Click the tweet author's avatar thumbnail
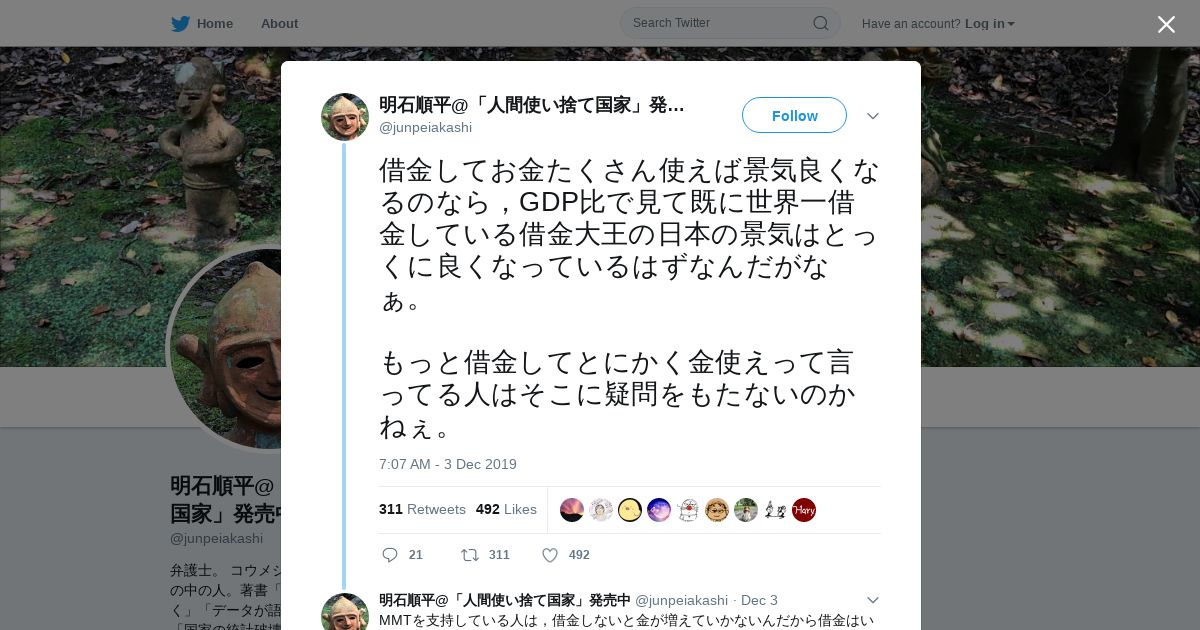This screenshot has height=630, width=1200. [x=345, y=117]
